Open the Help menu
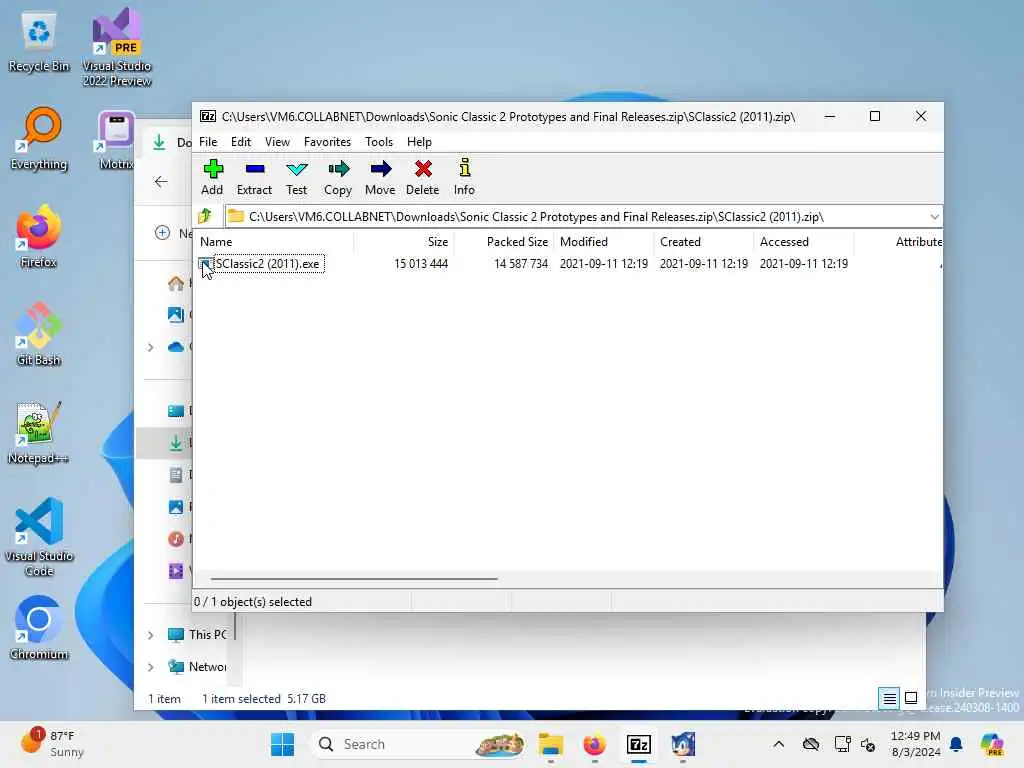The height and width of the screenshot is (768, 1024). (419, 142)
